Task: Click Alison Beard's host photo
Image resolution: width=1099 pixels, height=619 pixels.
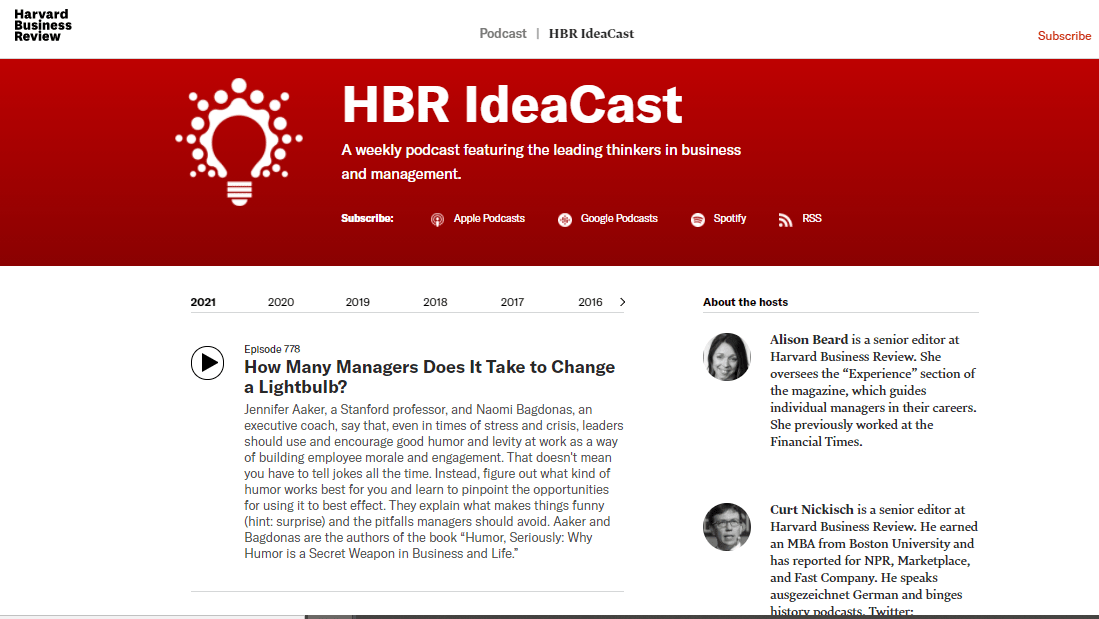Action: (x=727, y=357)
